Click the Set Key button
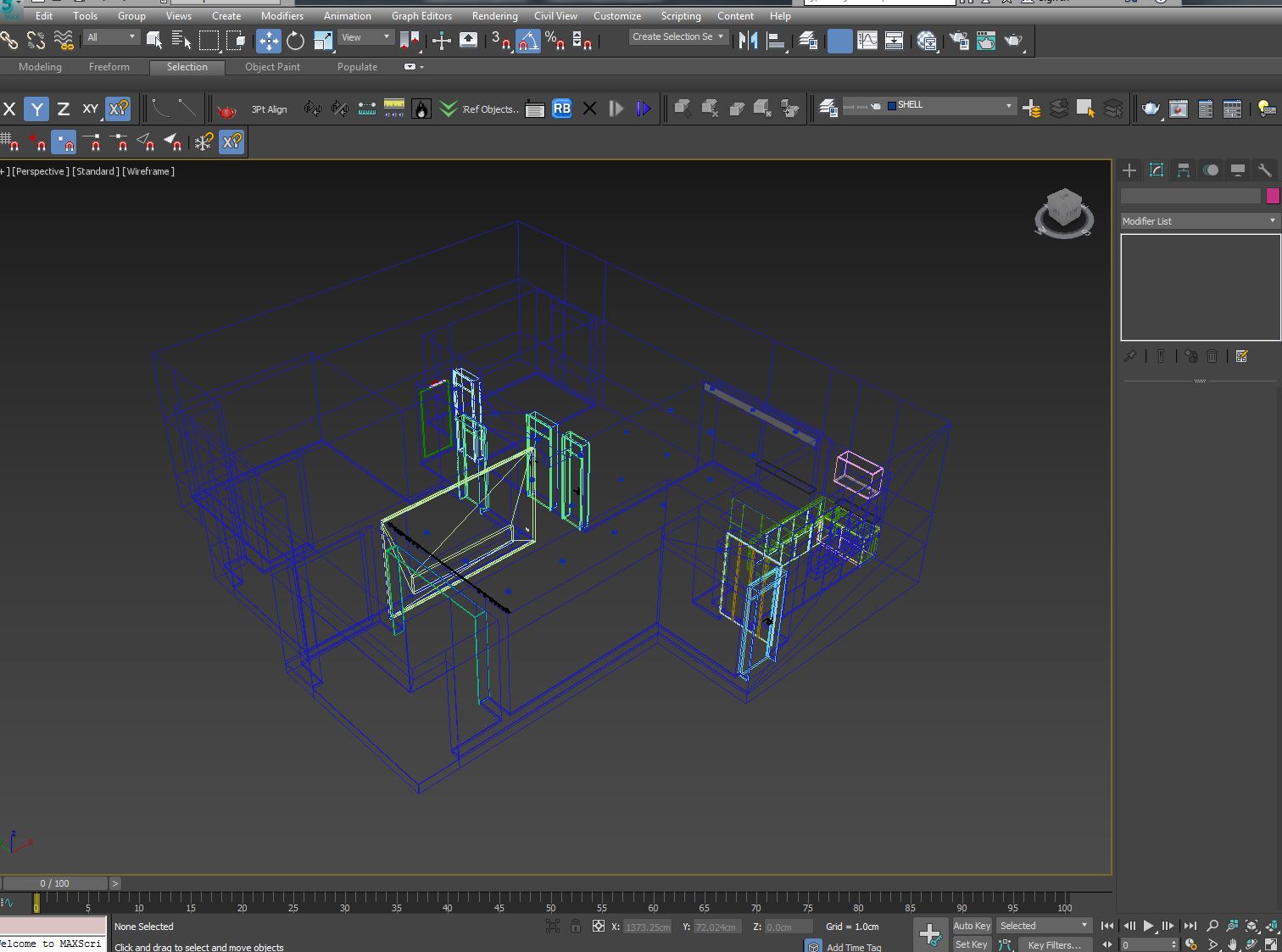Screen dimensions: 1282x952 point(972,944)
